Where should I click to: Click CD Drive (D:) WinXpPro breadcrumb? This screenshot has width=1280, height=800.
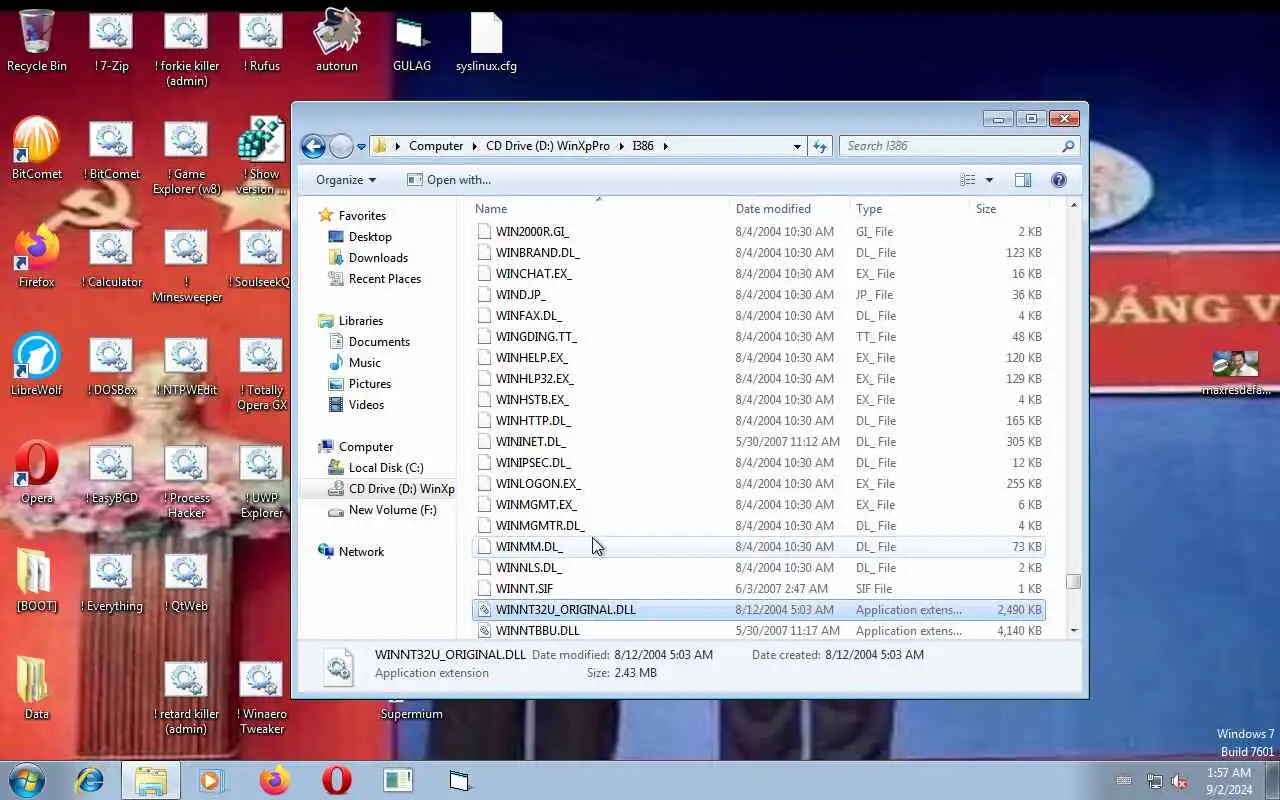point(547,146)
